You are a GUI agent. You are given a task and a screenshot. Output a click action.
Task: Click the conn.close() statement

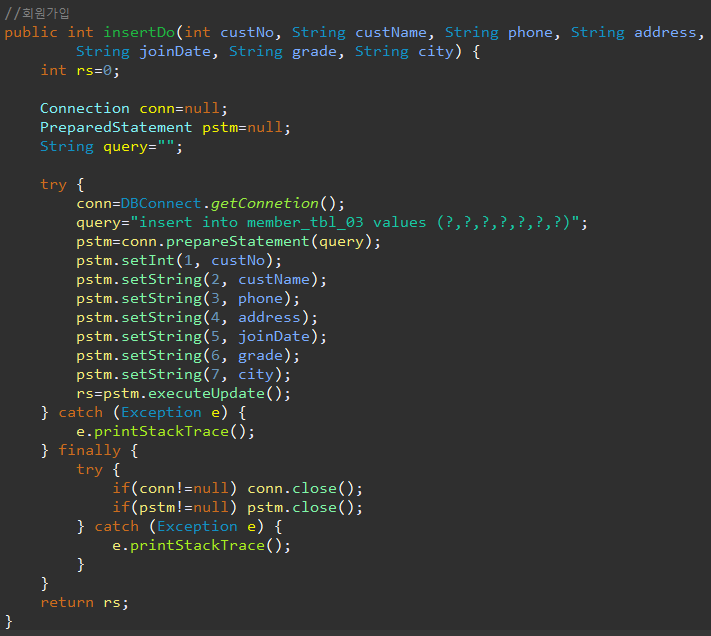click(x=305, y=489)
